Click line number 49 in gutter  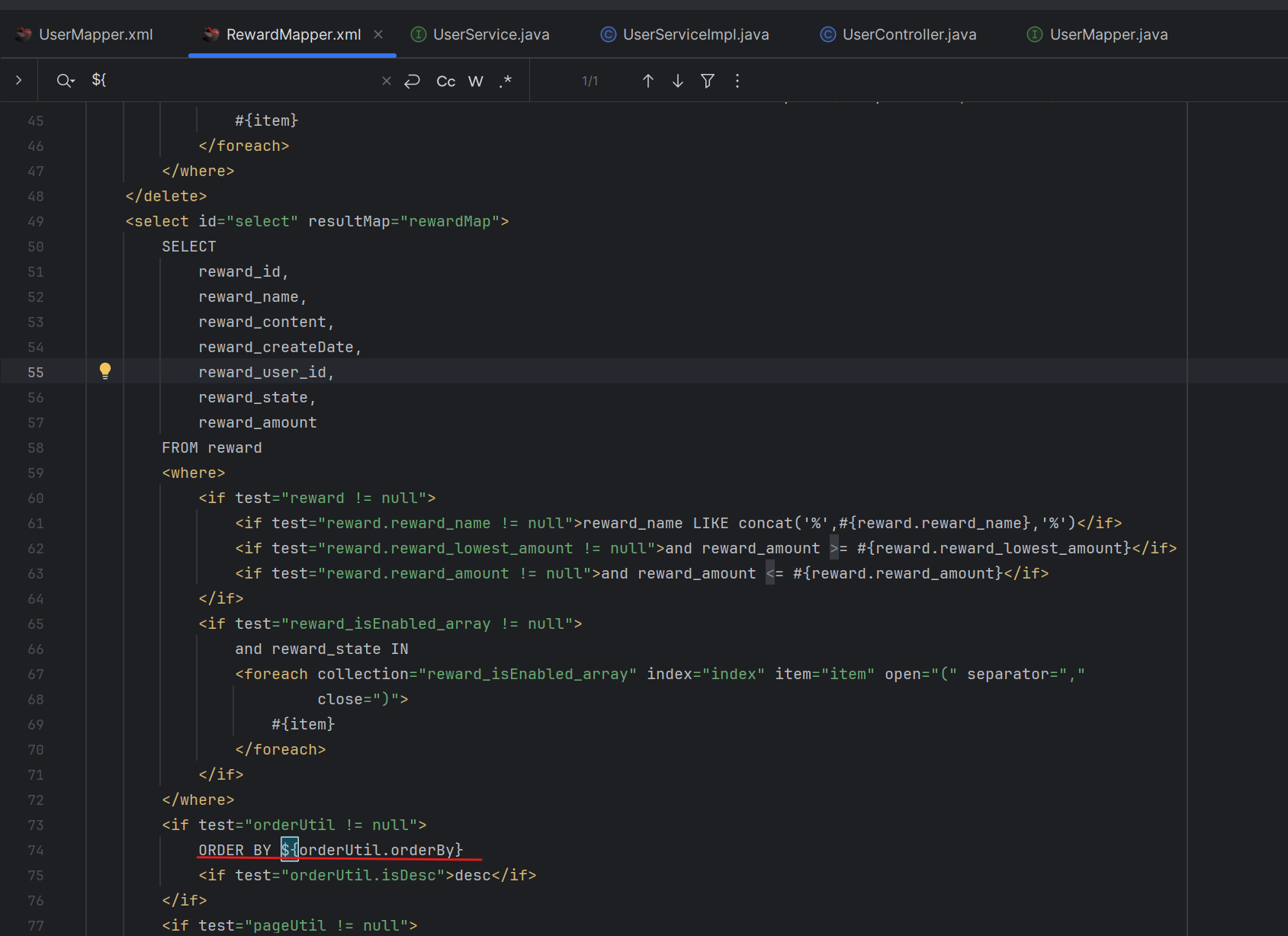click(36, 222)
